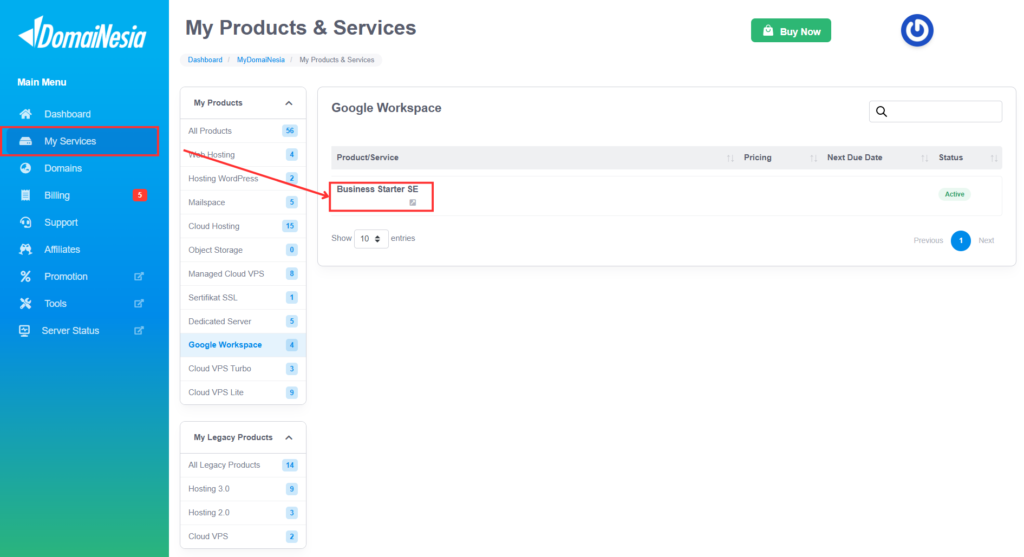Select Hosting 2.0 legacy category

tap(243, 513)
